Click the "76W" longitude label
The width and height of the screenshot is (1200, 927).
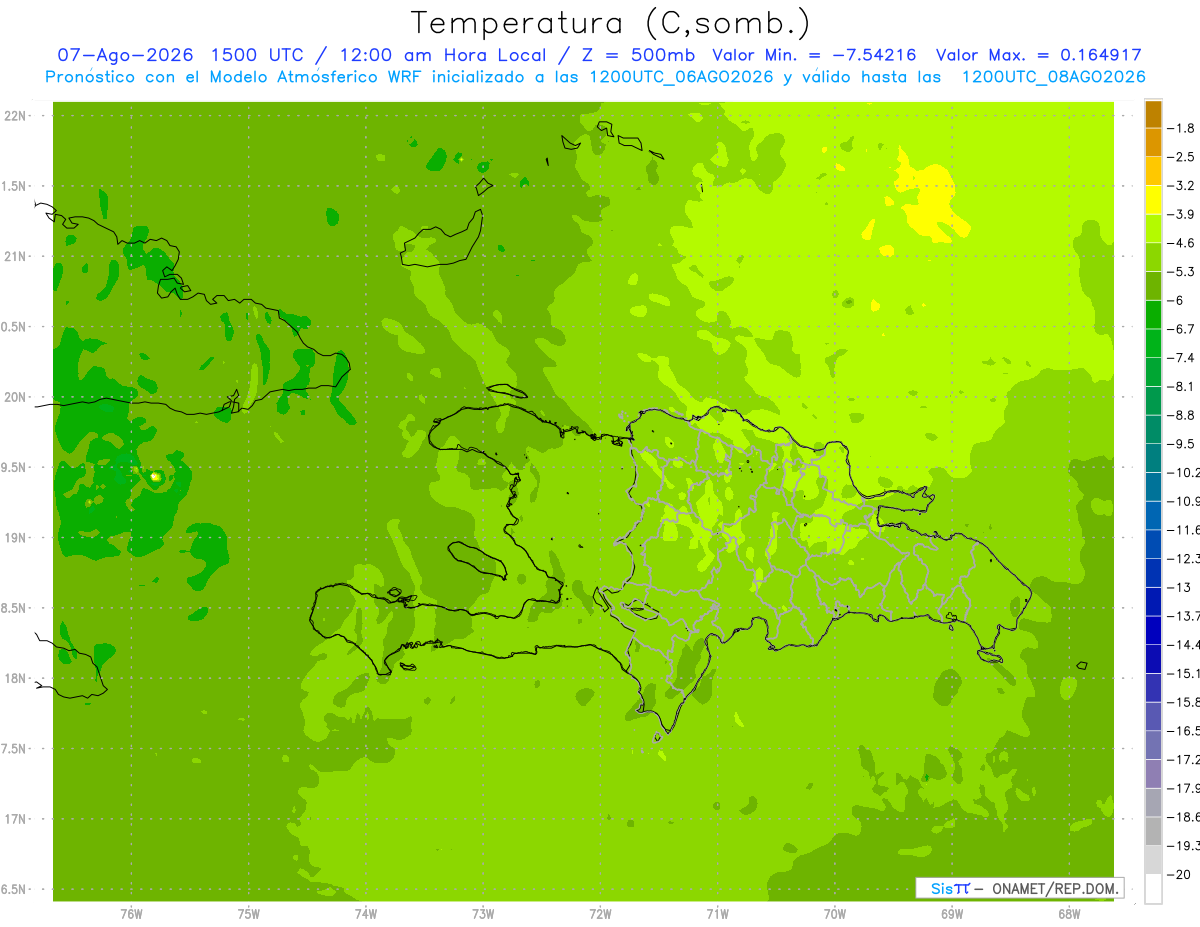click(x=131, y=913)
